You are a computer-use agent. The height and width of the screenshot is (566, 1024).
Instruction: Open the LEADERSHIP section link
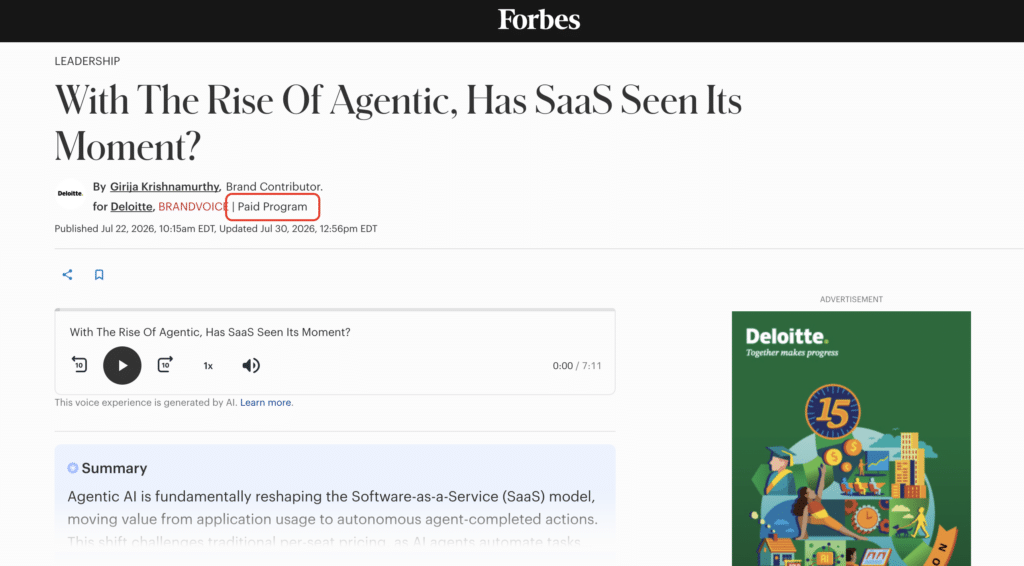coord(88,61)
